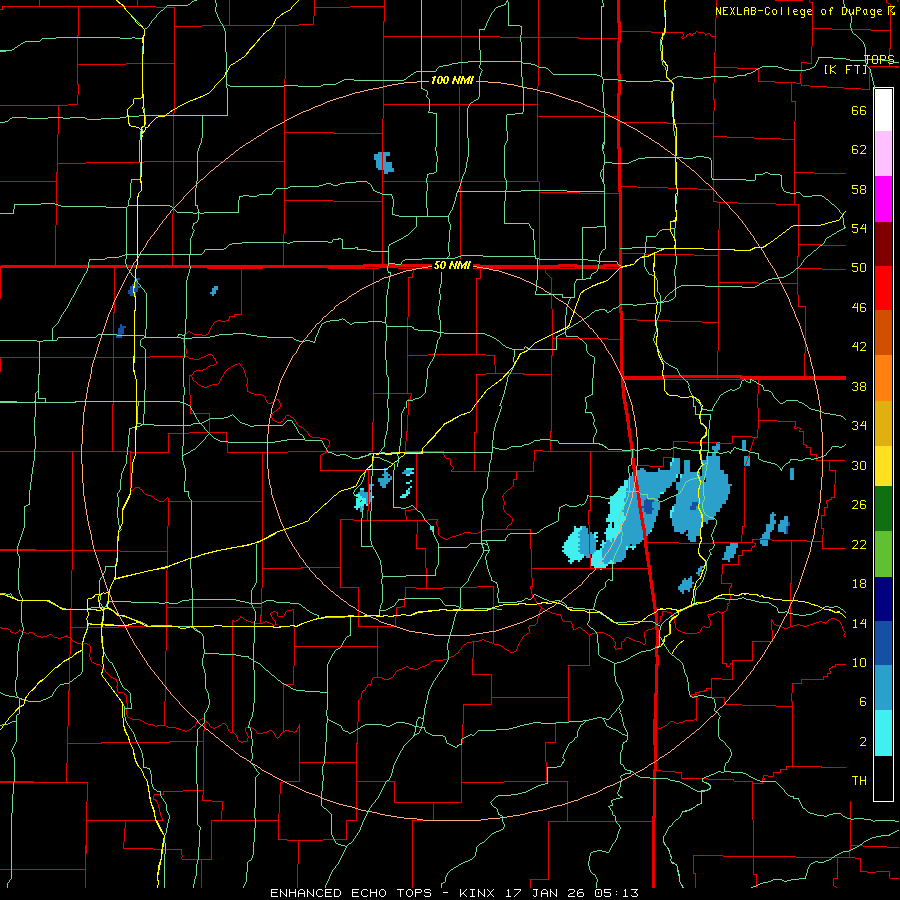Select the bright orange legend swatch
Viewport: 900px width, 900px height.
click(883, 378)
